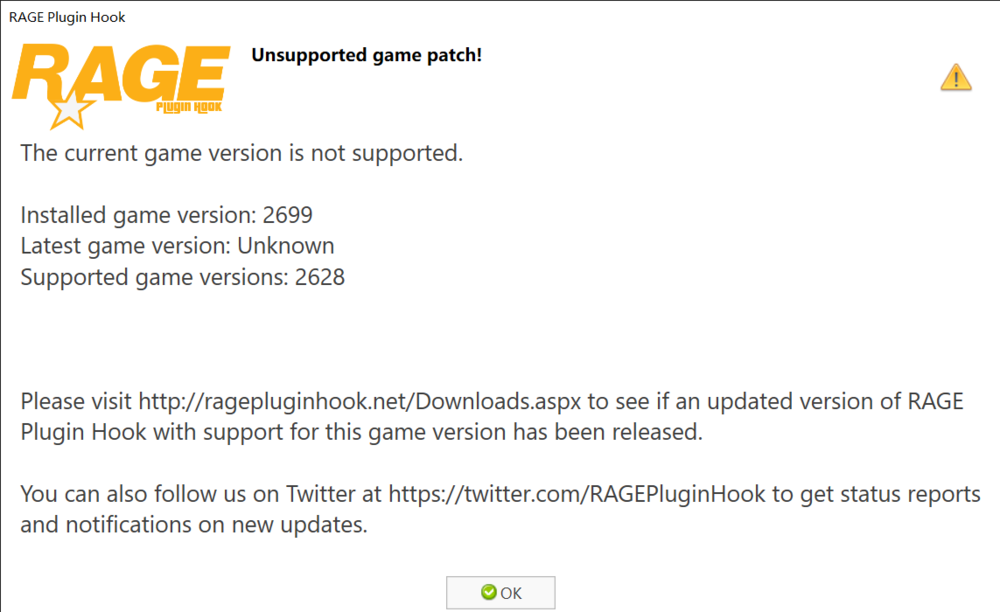The height and width of the screenshot is (612, 1000).
Task: Click the paragraph about Twitter status reports
Action: coord(500,508)
